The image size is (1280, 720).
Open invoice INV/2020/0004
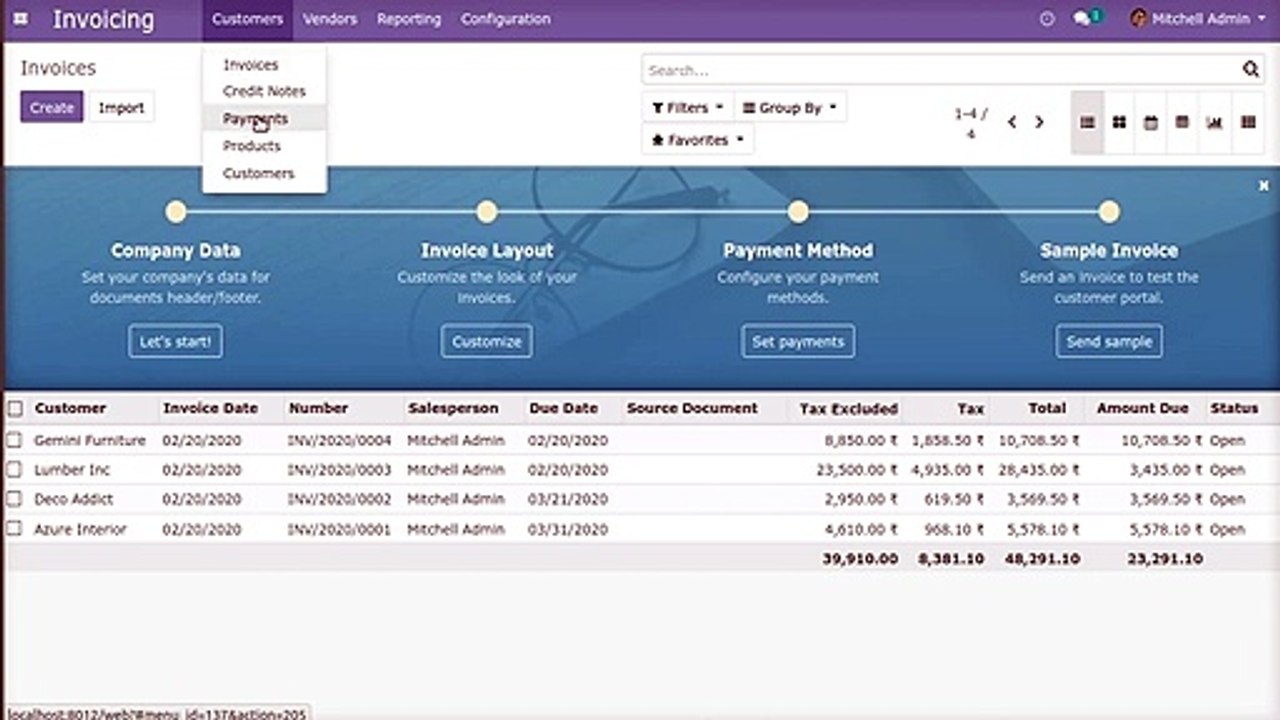pos(339,440)
